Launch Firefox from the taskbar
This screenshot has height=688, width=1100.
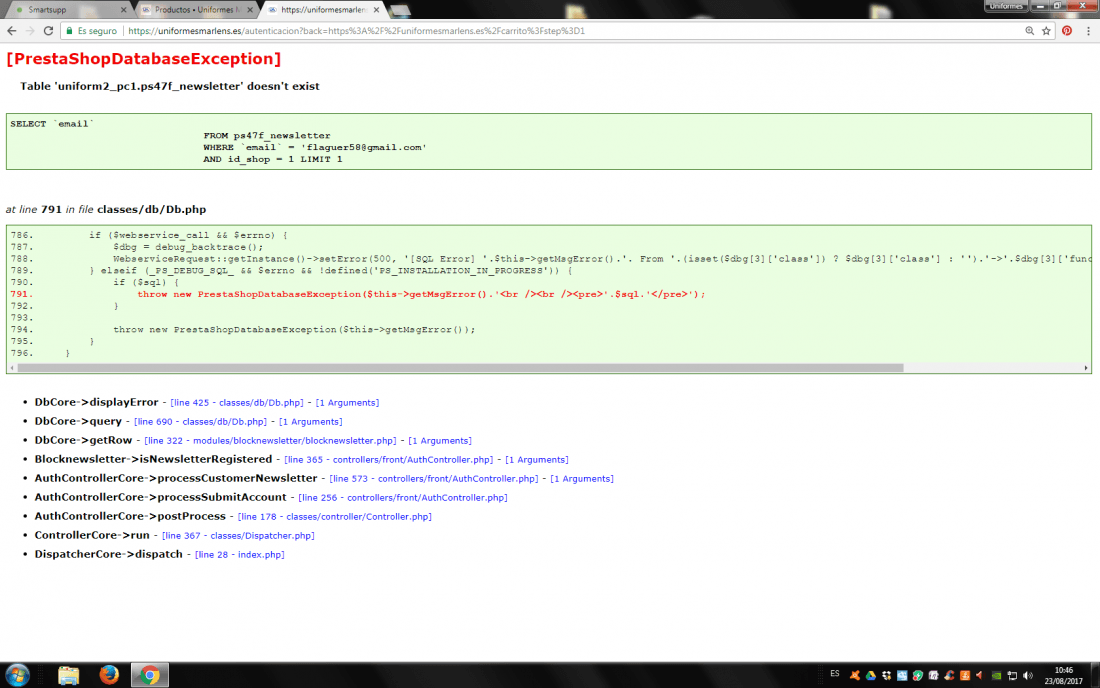pyautogui.click(x=109, y=675)
